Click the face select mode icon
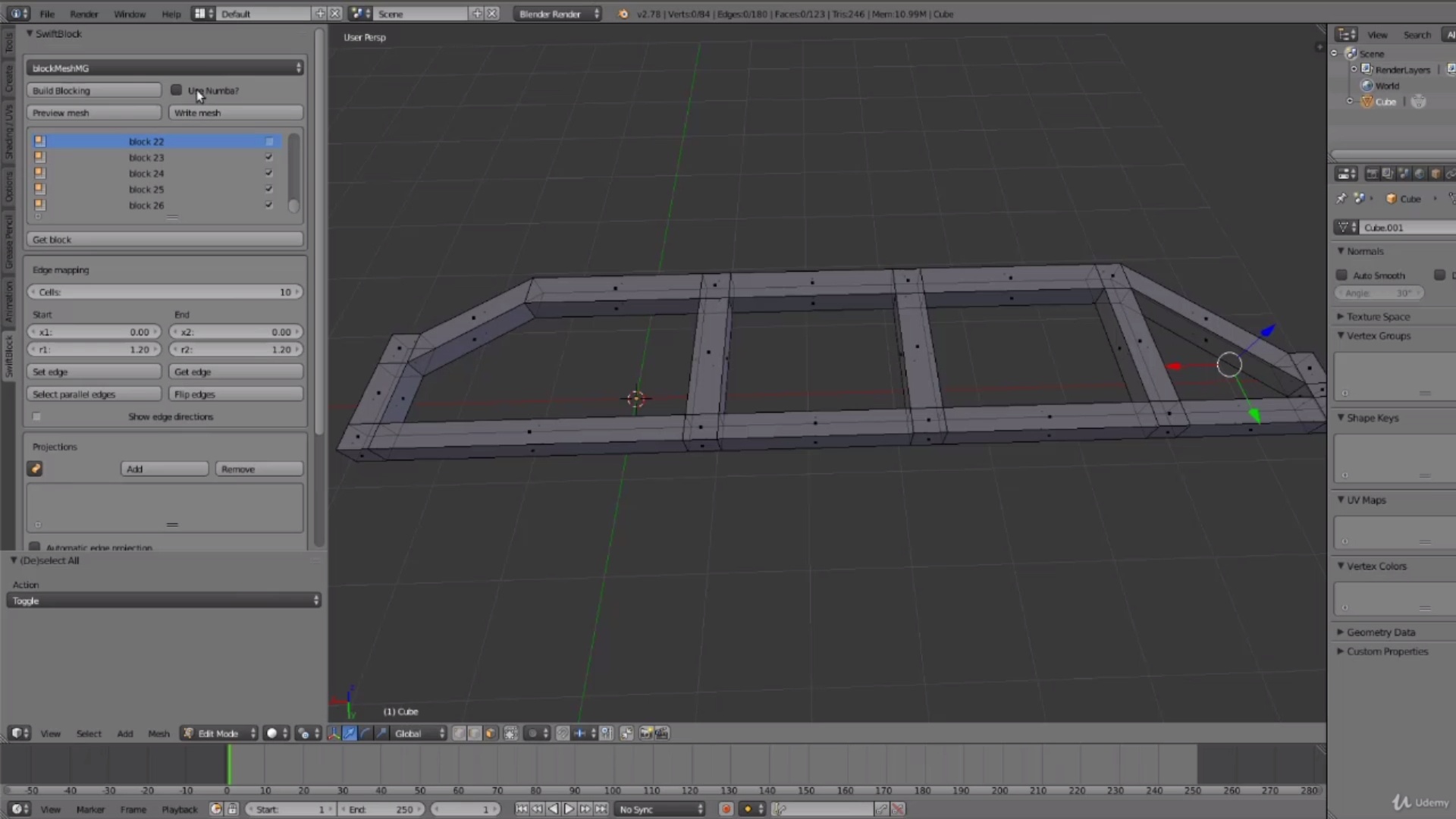This screenshot has height=819, width=1456. coord(491,733)
